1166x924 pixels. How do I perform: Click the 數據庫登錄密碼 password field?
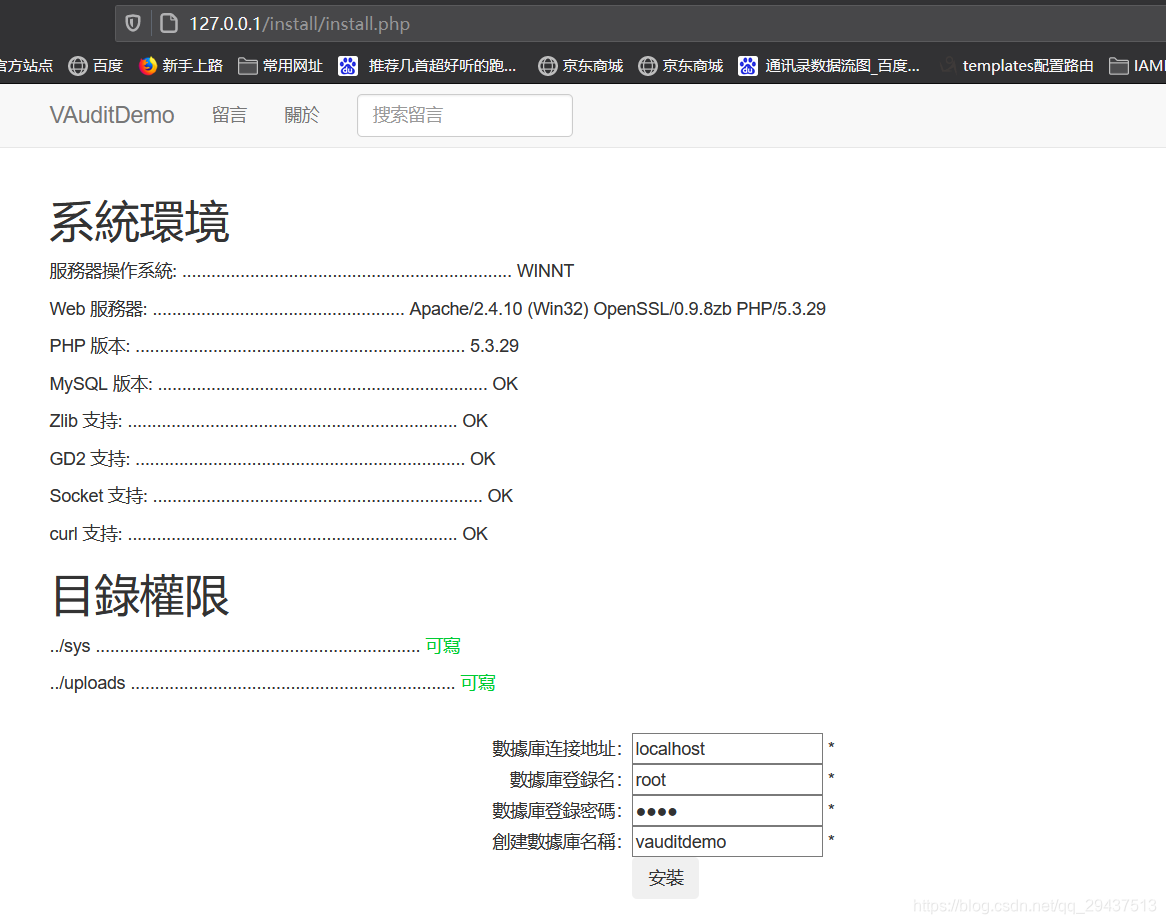click(x=727, y=811)
